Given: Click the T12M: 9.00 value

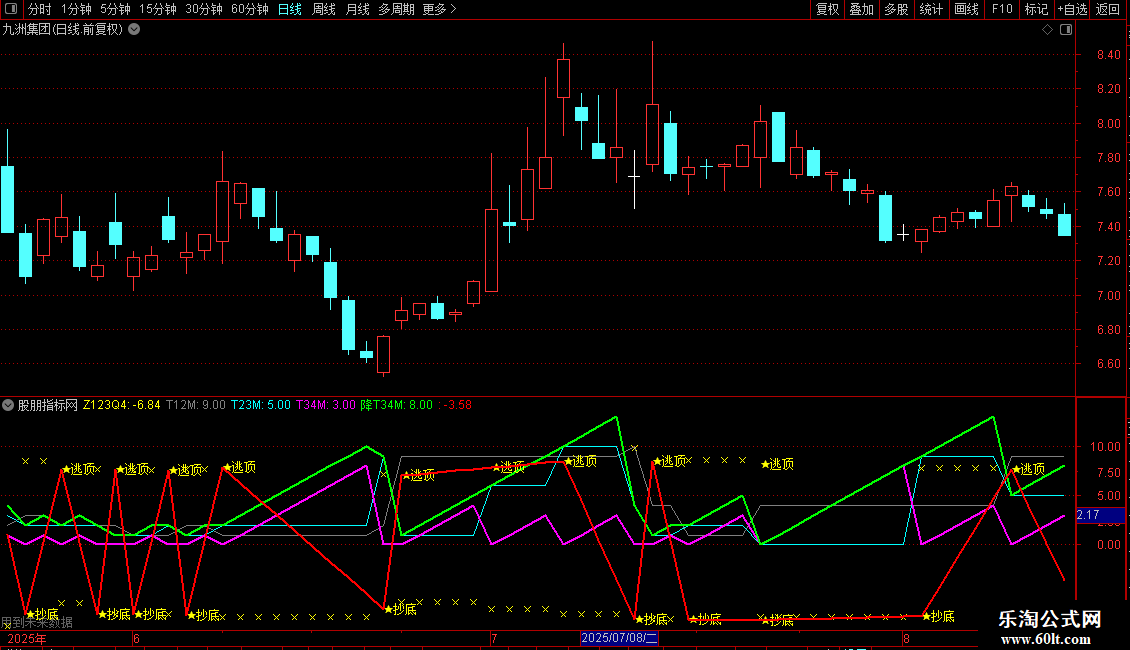Looking at the screenshot, I should pyautogui.click(x=195, y=405).
